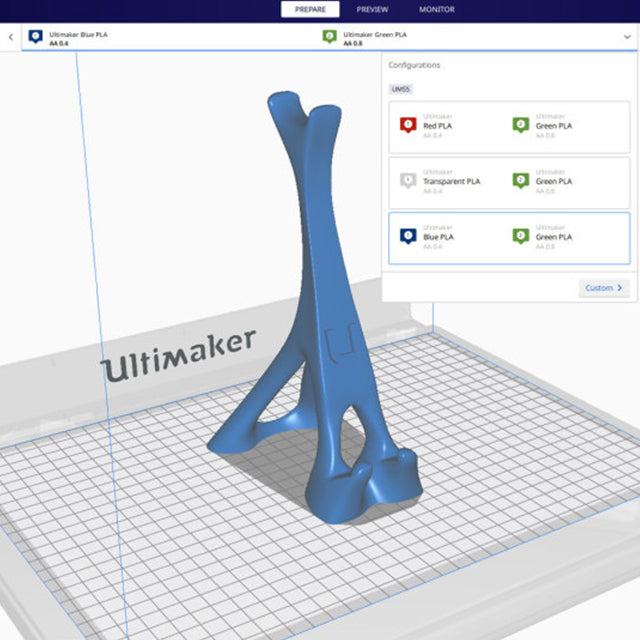Collapse configuration panel with down chevron
This screenshot has height=640, width=640.
click(x=627, y=37)
